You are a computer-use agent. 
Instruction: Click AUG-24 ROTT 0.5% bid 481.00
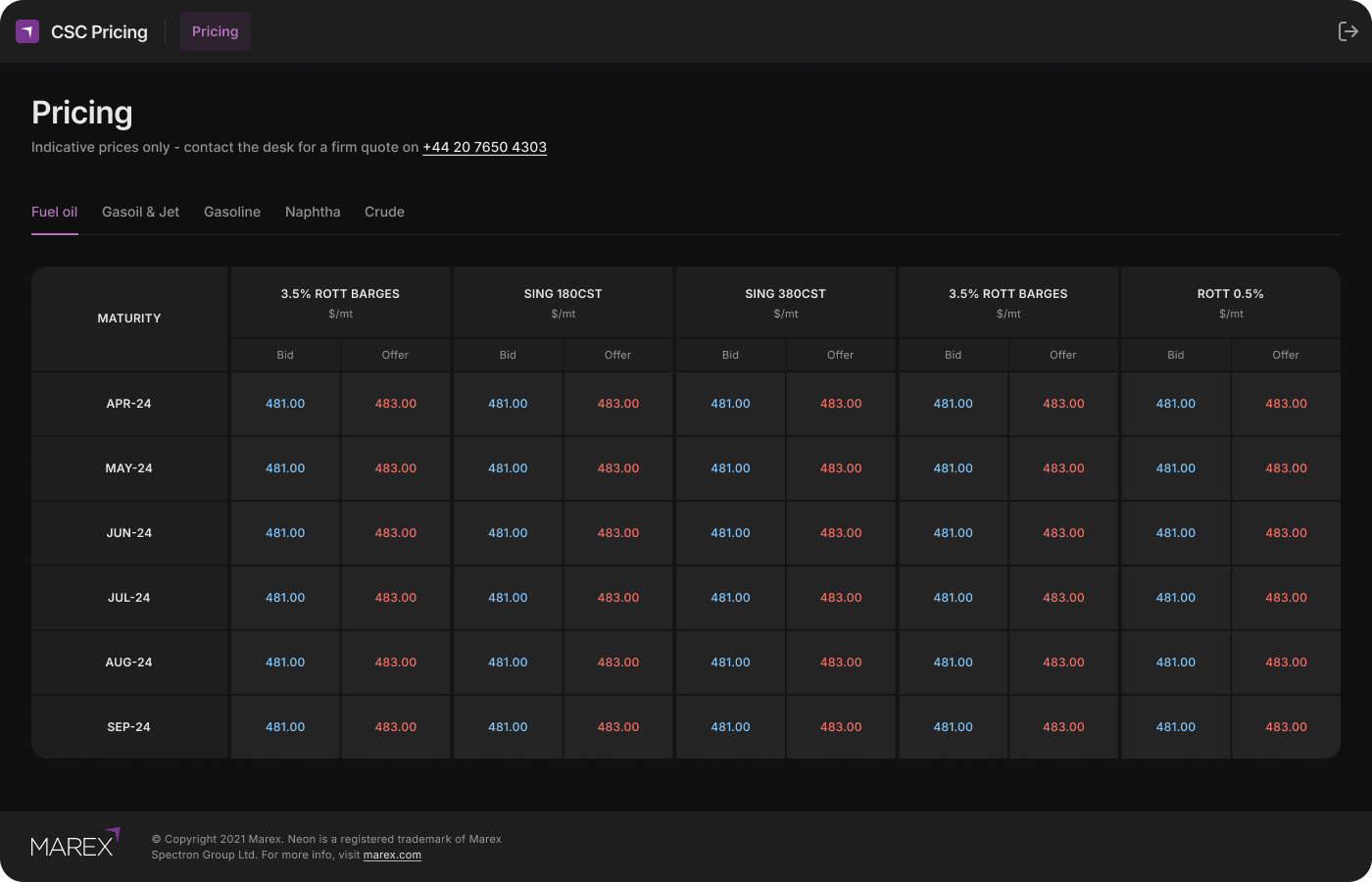point(1176,662)
